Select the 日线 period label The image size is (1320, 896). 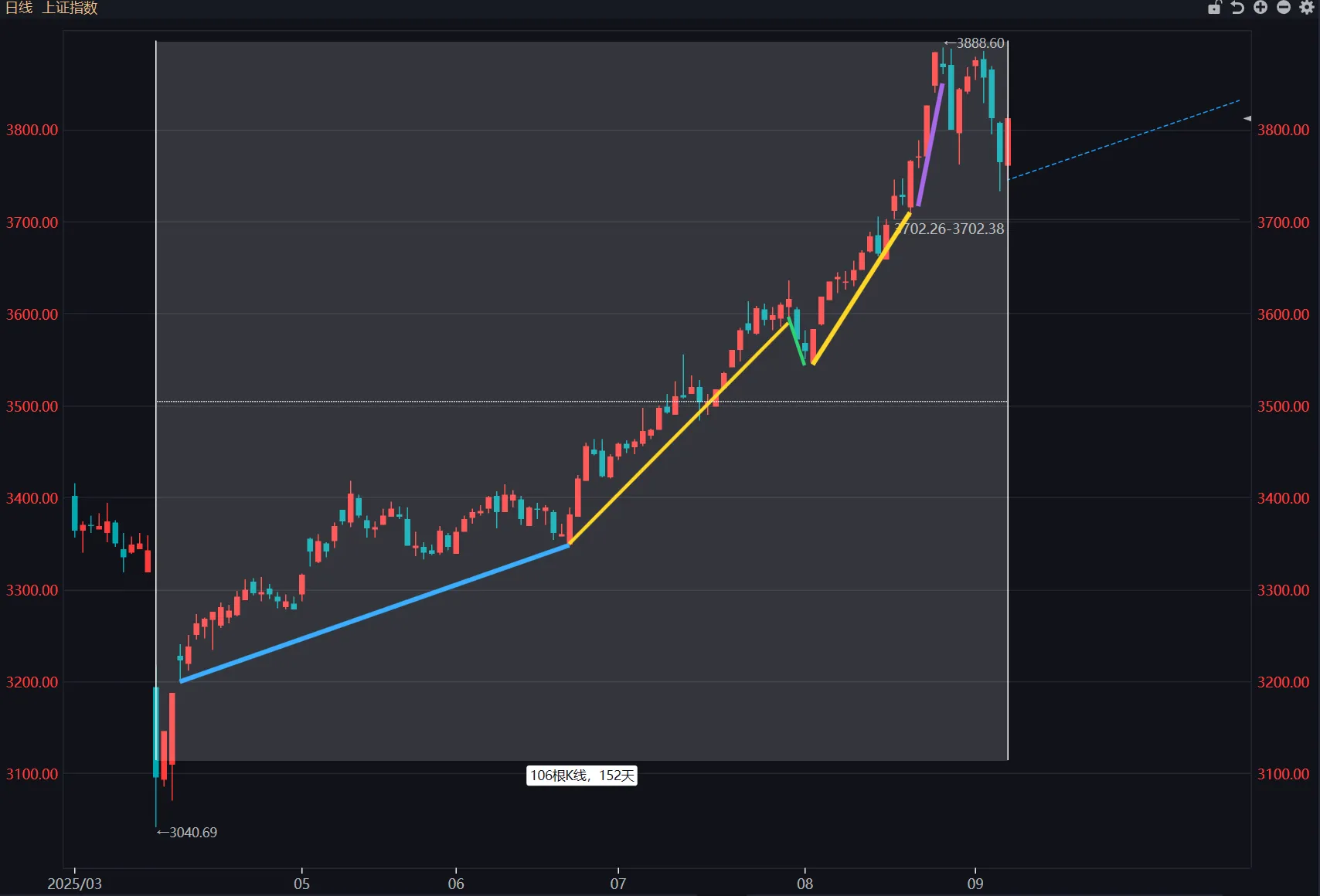pyautogui.click(x=19, y=8)
